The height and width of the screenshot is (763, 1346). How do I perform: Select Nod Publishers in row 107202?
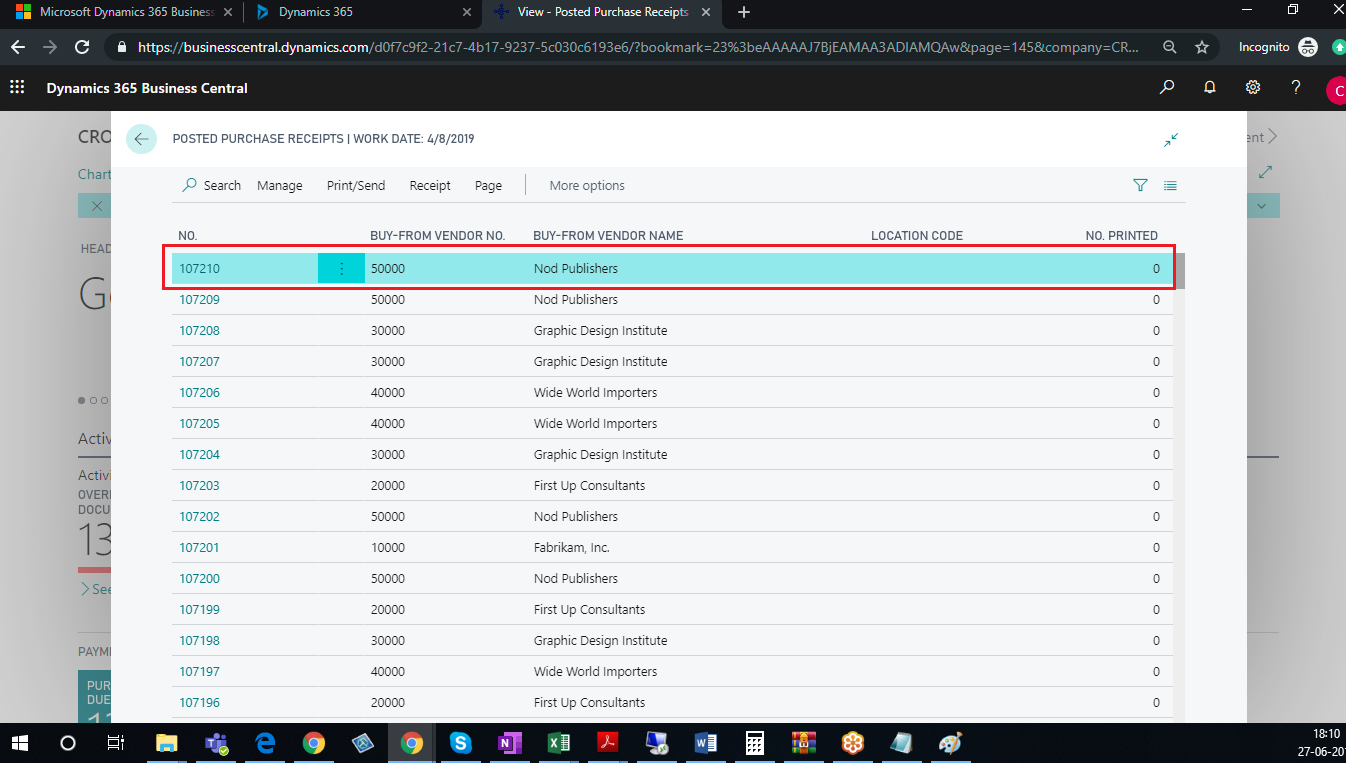point(576,517)
